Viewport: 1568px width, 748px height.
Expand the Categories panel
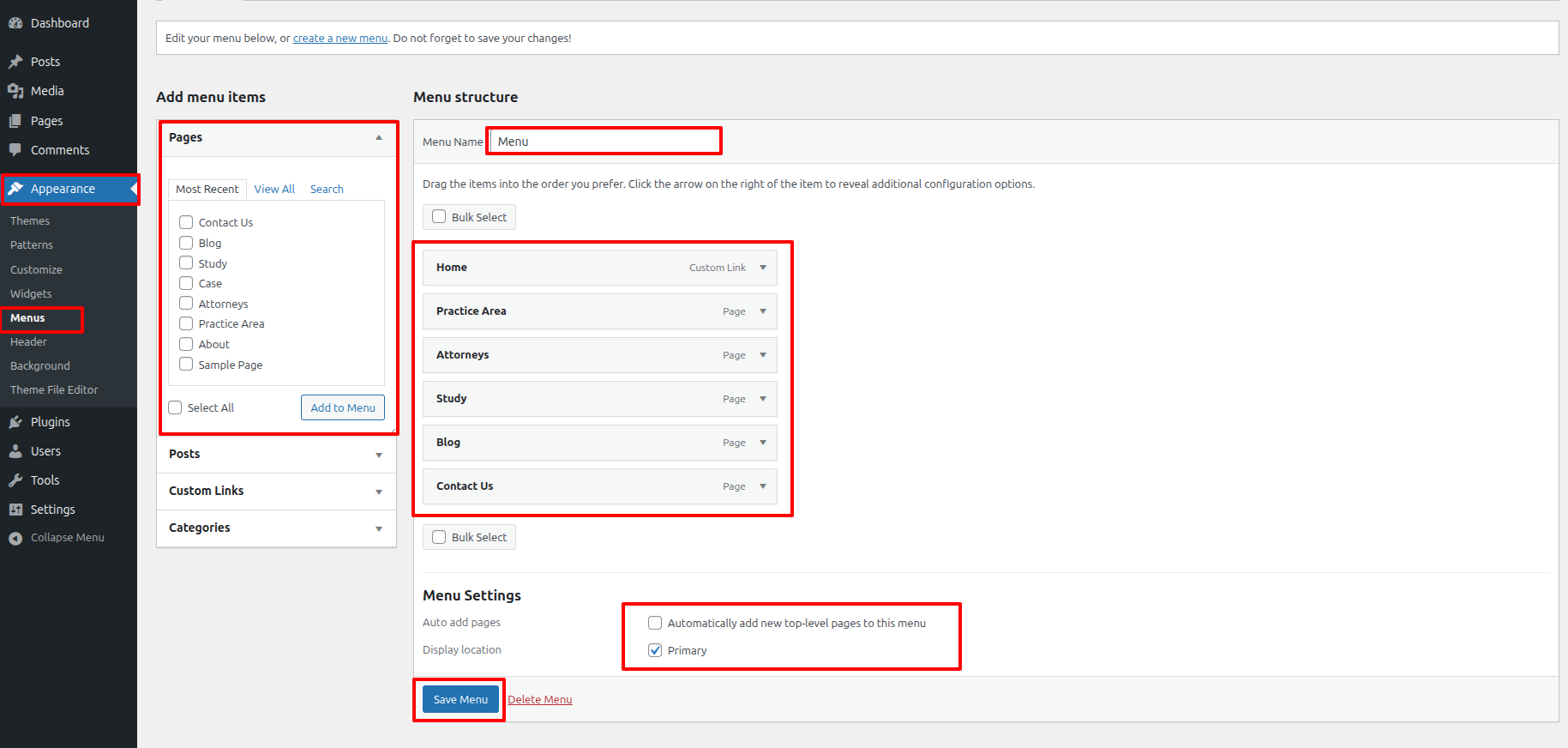coord(378,528)
